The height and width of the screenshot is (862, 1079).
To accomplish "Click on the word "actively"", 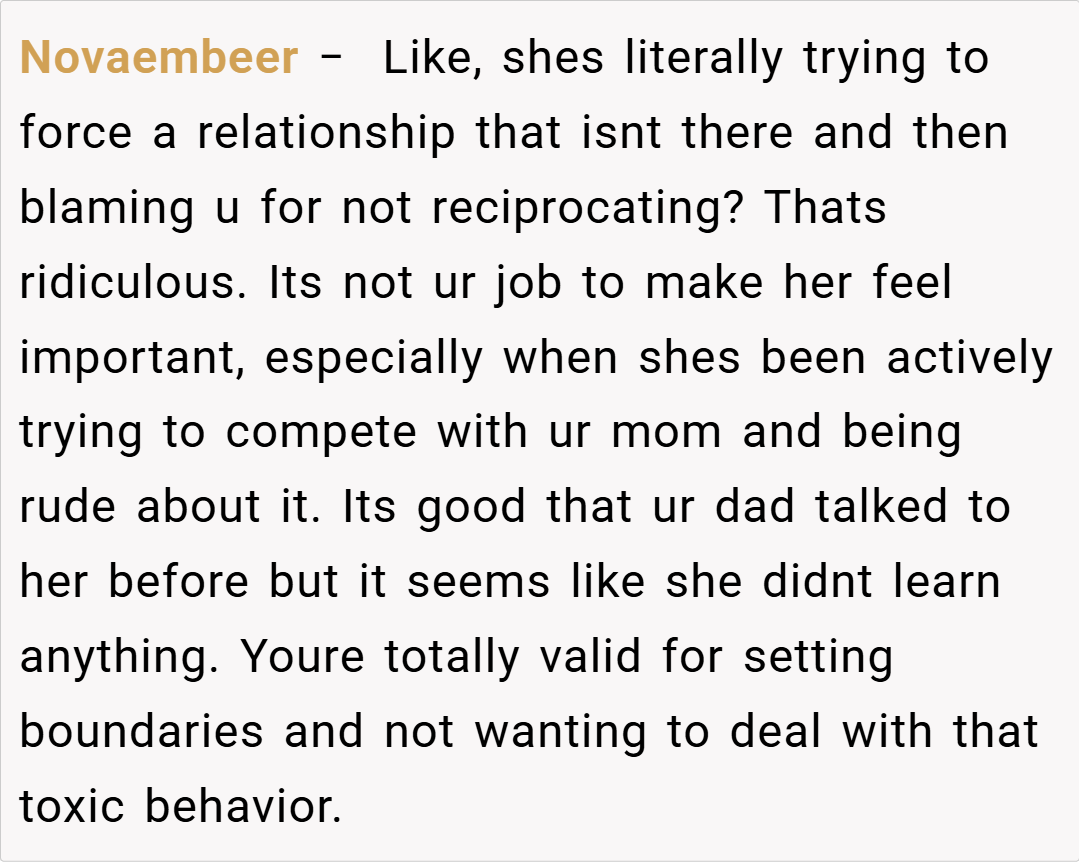I will (x=969, y=358).
